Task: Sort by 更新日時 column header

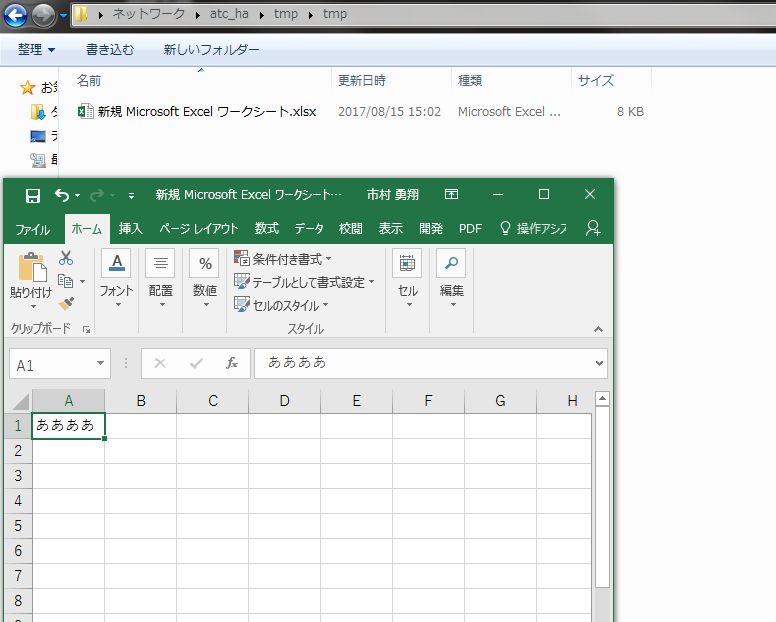Action: [x=391, y=80]
